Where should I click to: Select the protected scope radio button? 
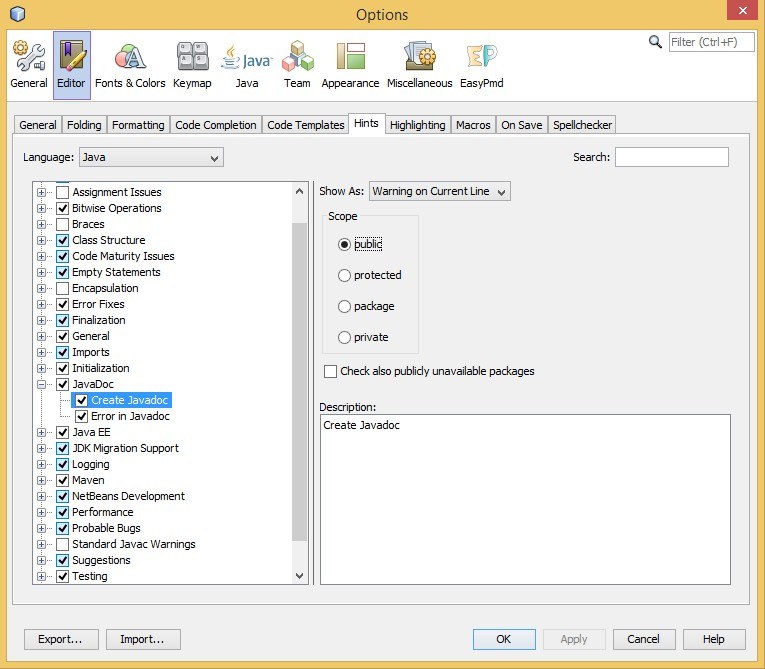click(x=345, y=275)
